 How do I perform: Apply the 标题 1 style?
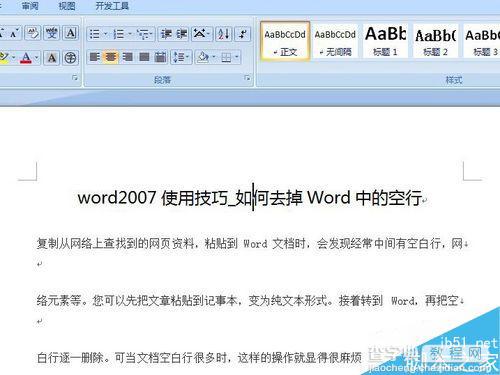[x=385, y=41]
